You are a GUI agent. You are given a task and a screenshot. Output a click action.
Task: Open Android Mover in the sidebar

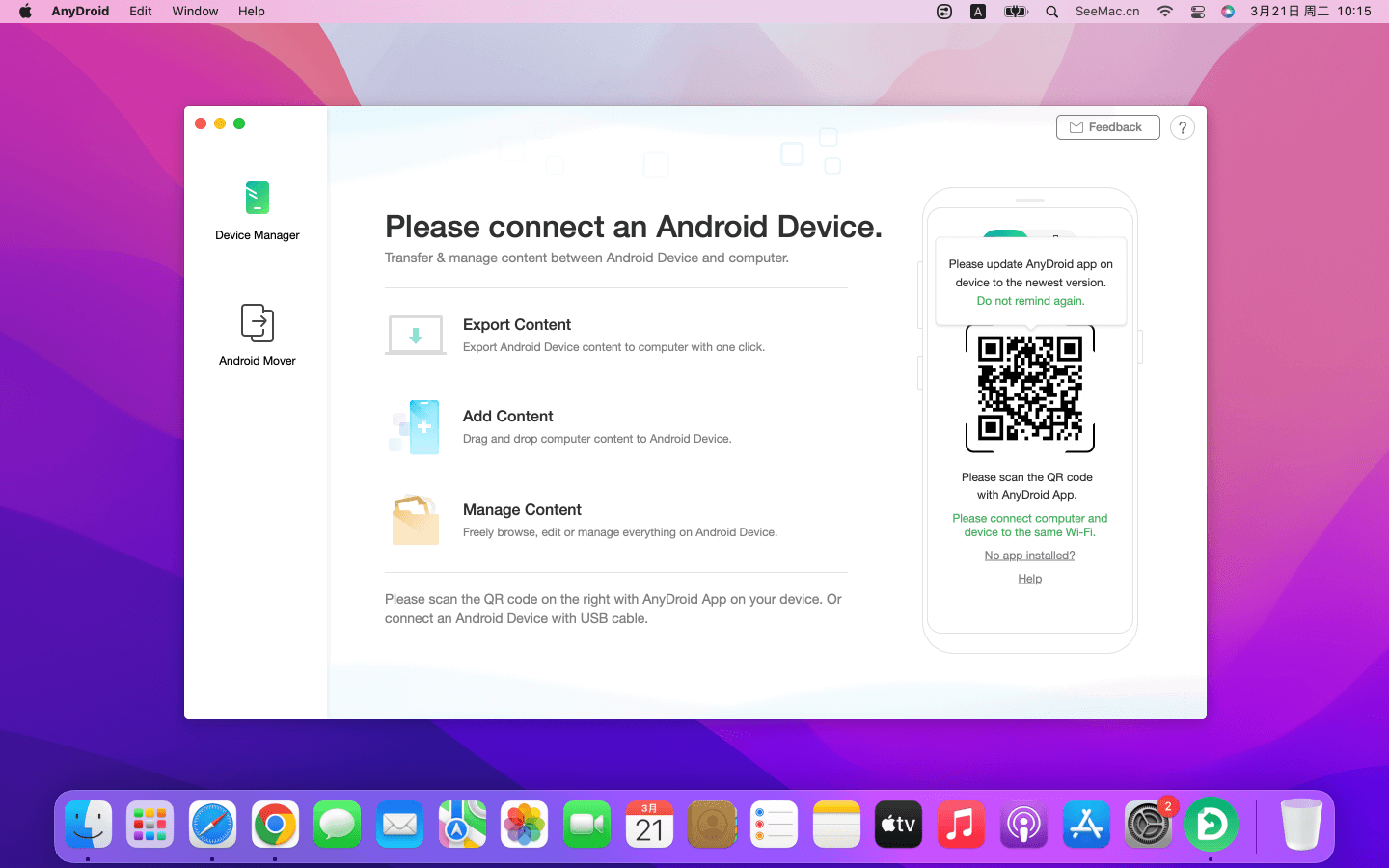(257, 335)
